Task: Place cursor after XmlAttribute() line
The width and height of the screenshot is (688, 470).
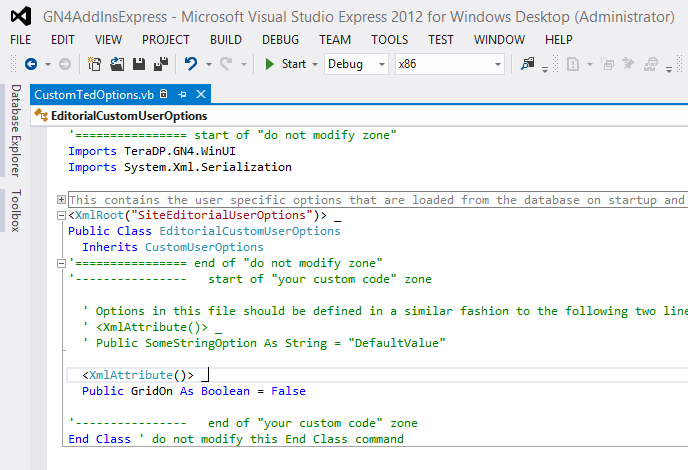Action: tap(210, 375)
